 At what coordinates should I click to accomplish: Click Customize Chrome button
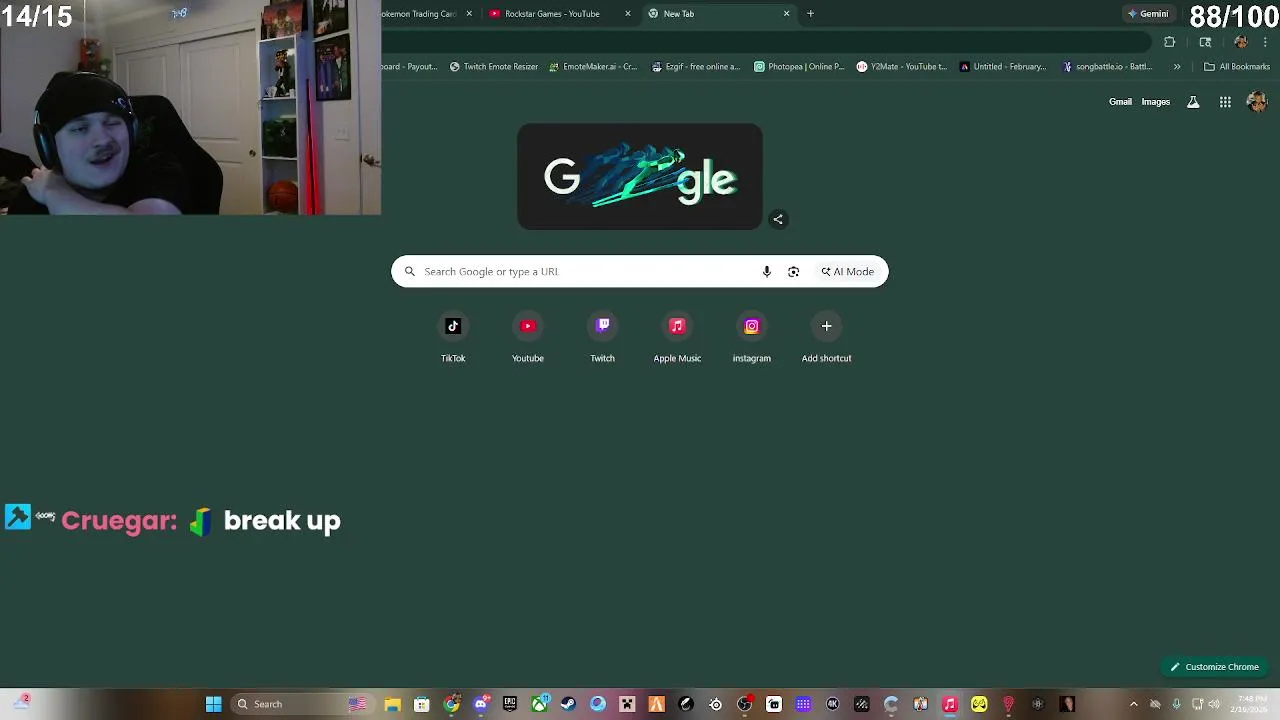pos(1215,667)
